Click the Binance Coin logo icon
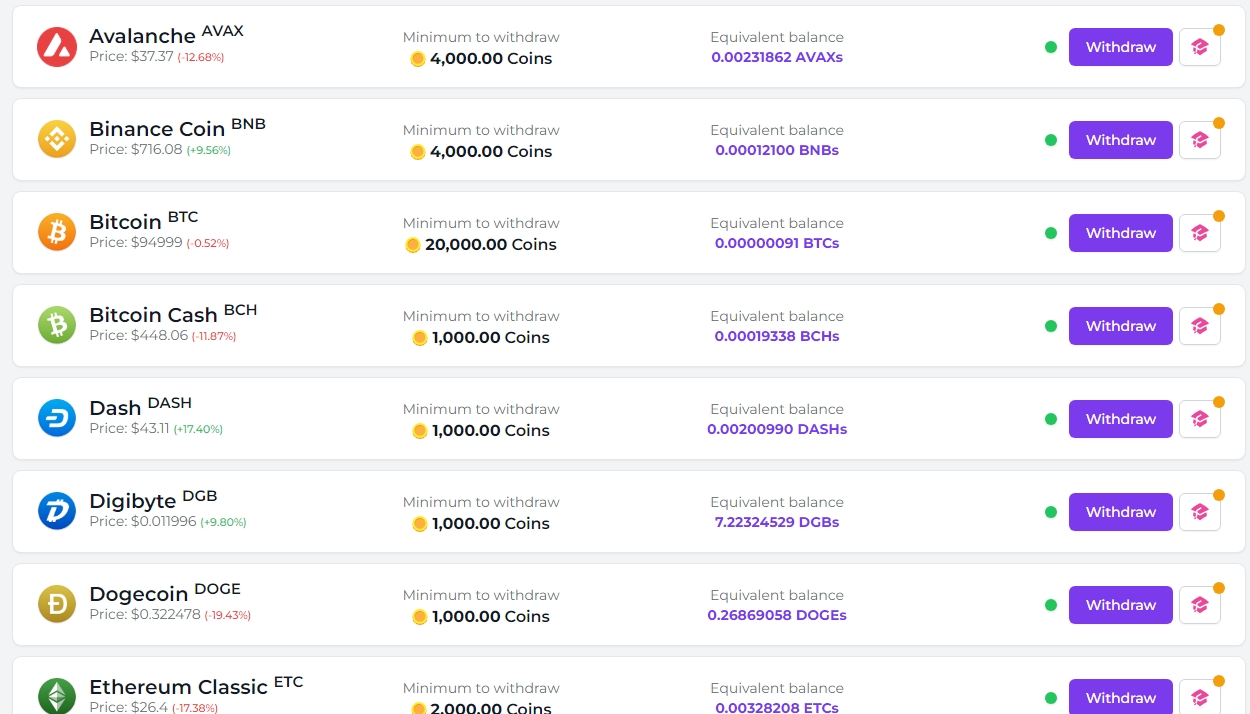Image resolution: width=1250 pixels, height=714 pixels. click(57, 140)
